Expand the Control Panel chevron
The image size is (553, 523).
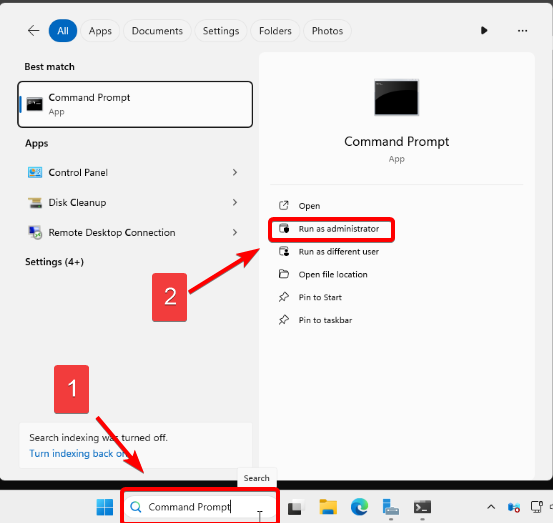point(235,172)
